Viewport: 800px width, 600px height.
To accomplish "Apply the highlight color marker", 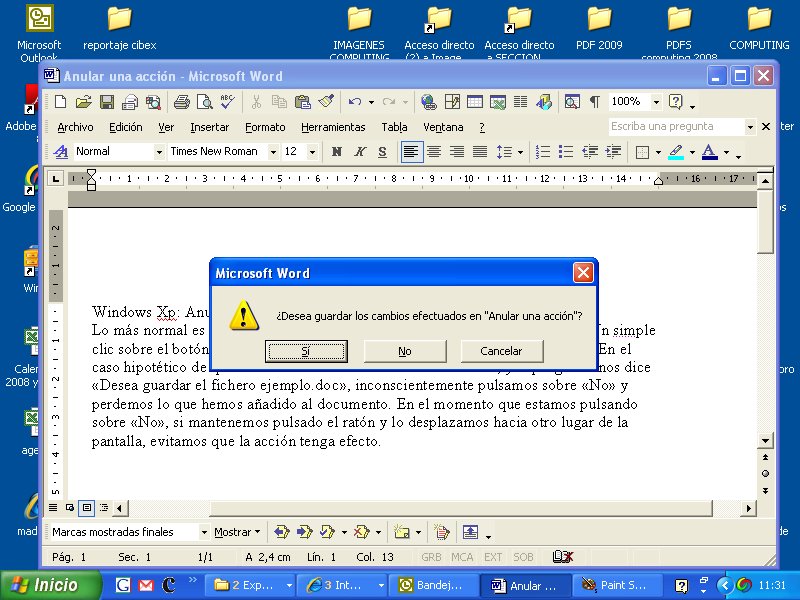I will pos(676,152).
